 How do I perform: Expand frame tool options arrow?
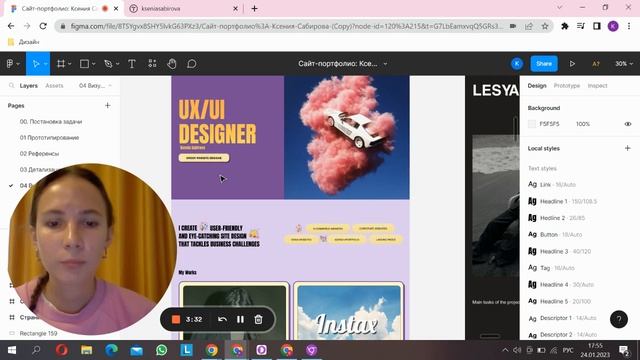(70, 64)
